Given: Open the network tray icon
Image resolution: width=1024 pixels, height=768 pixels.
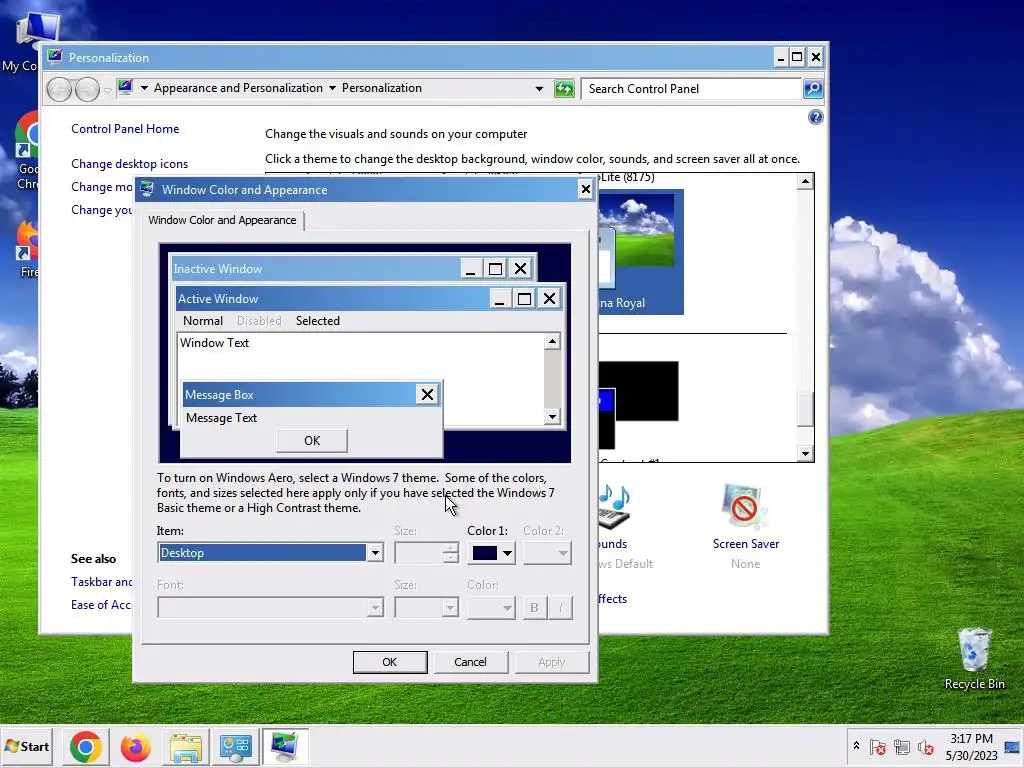Looking at the screenshot, I should (902, 746).
